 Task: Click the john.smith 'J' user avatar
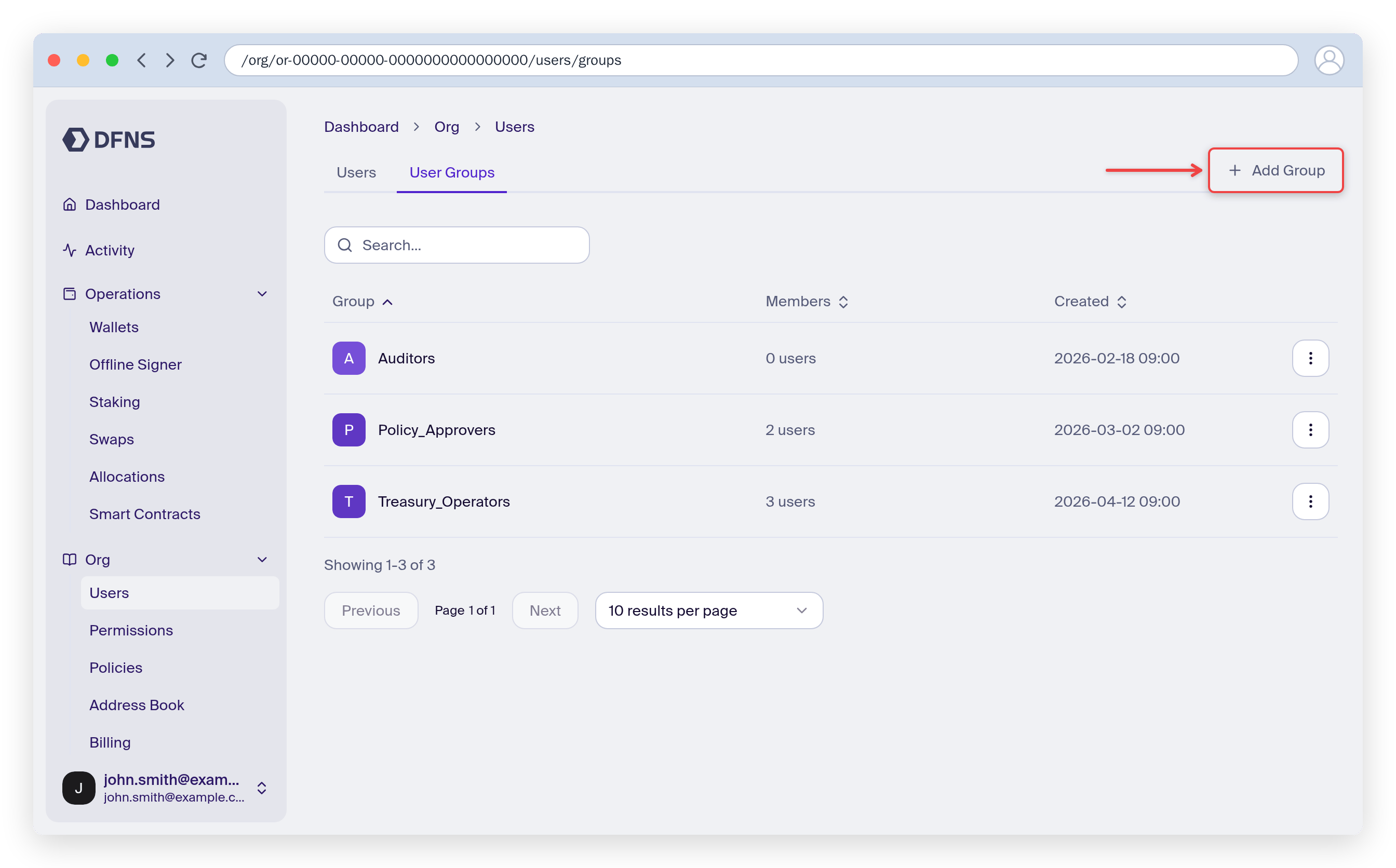coord(78,788)
